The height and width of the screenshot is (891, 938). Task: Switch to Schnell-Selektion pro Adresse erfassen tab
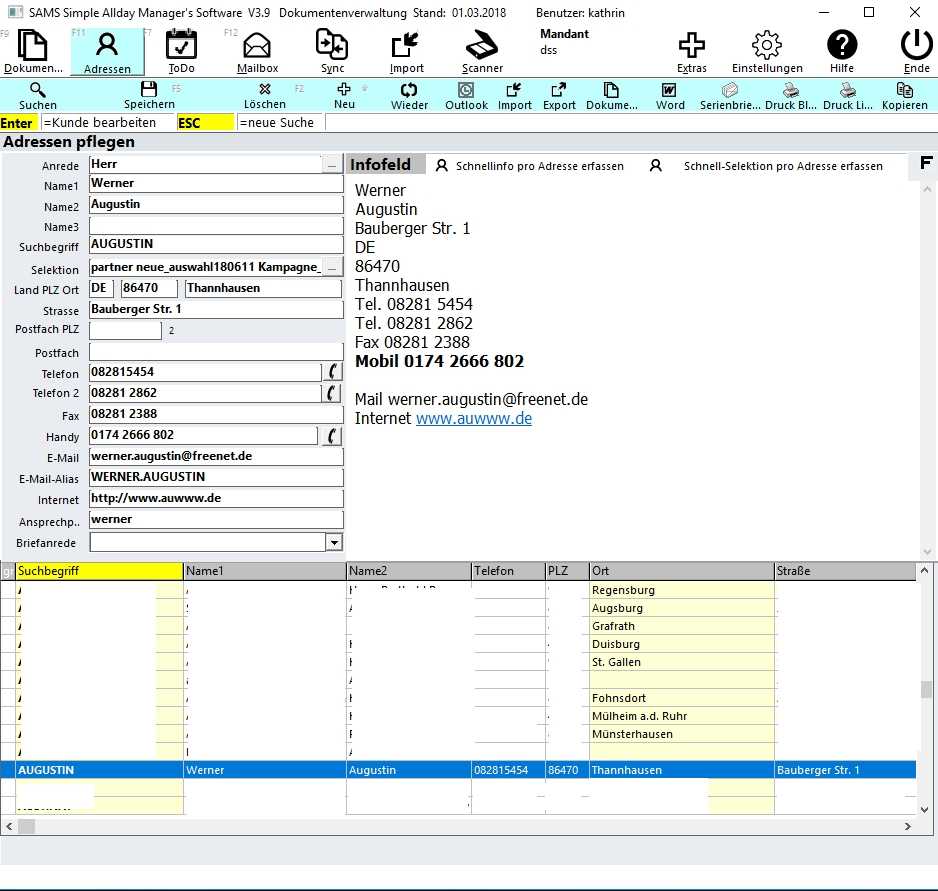(x=770, y=166)
